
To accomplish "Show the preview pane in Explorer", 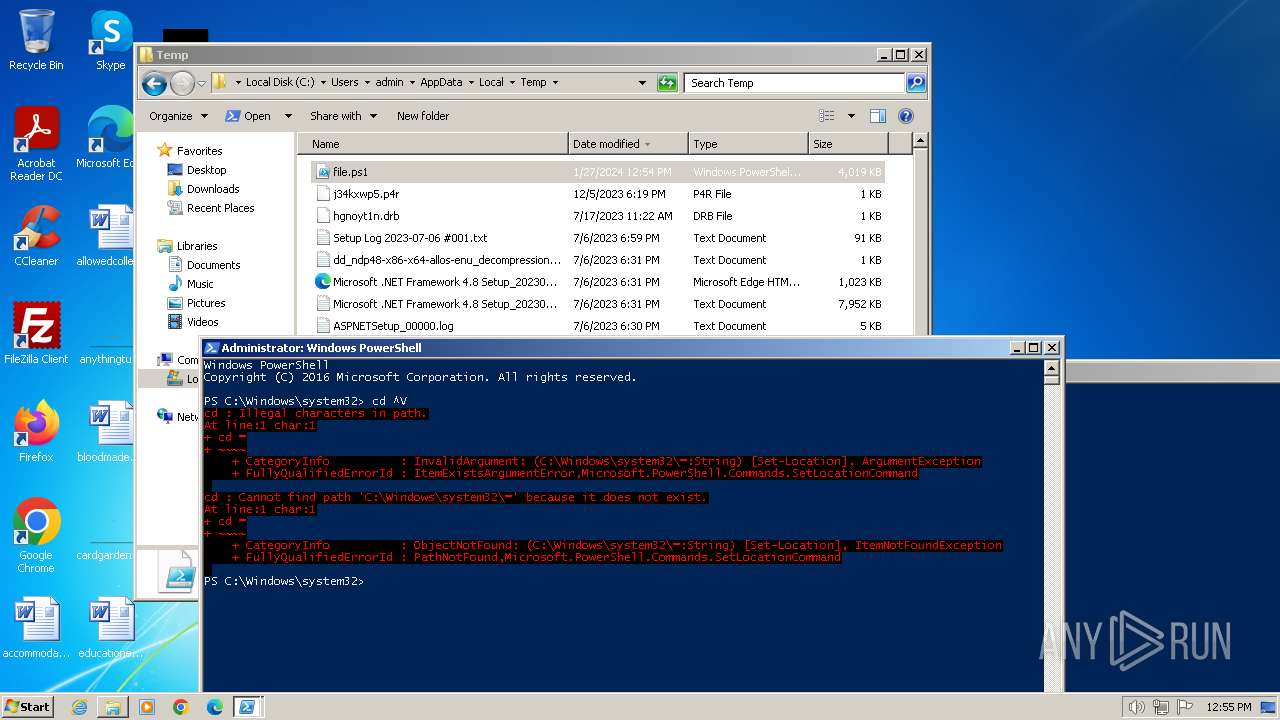I will click(877, 116).
